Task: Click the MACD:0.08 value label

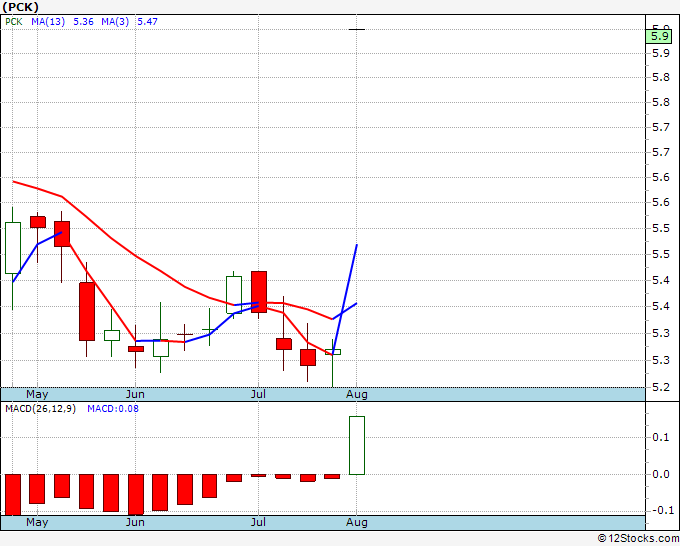Action: pyautogui.click(x=113, y=409)
